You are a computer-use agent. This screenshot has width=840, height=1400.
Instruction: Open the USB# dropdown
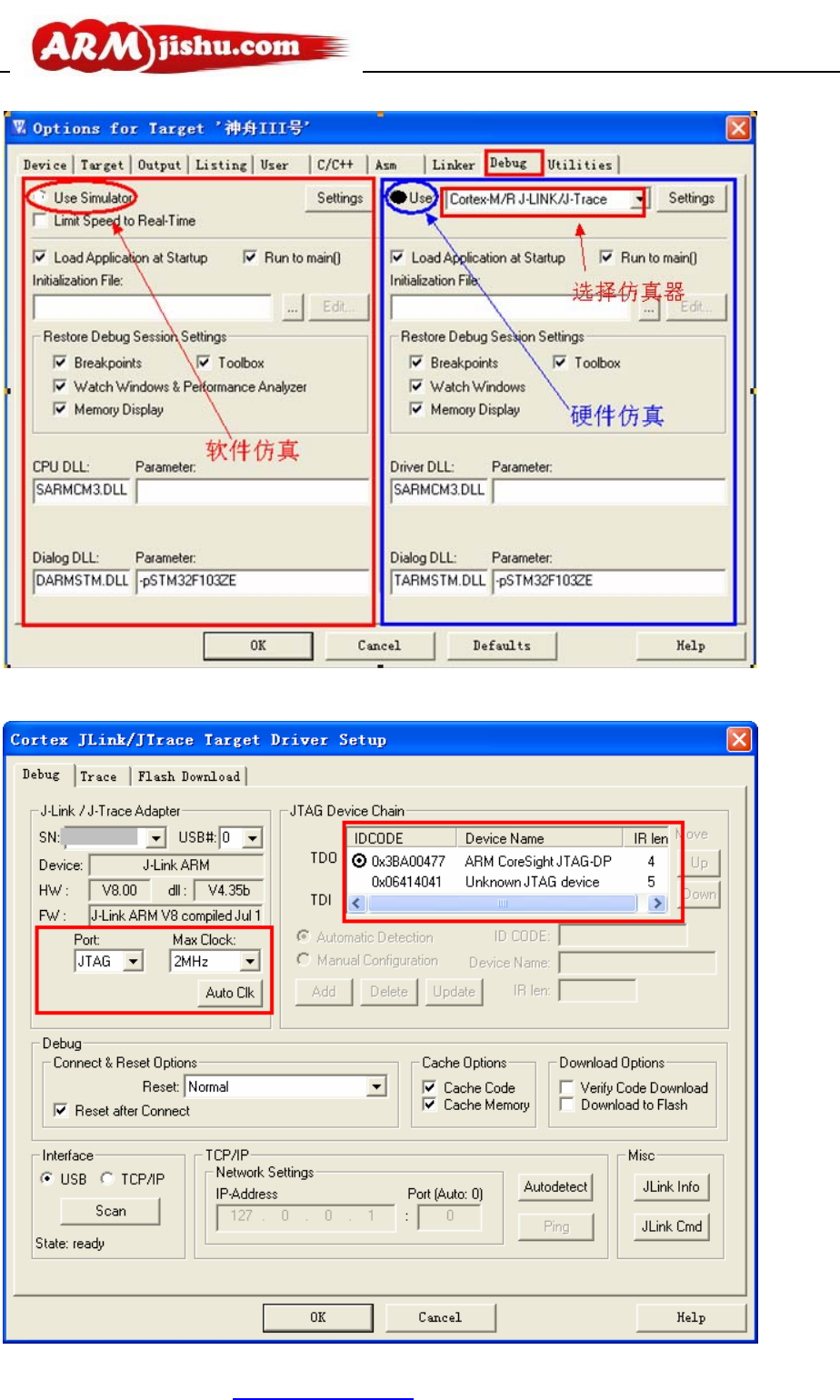pos(253,837)
